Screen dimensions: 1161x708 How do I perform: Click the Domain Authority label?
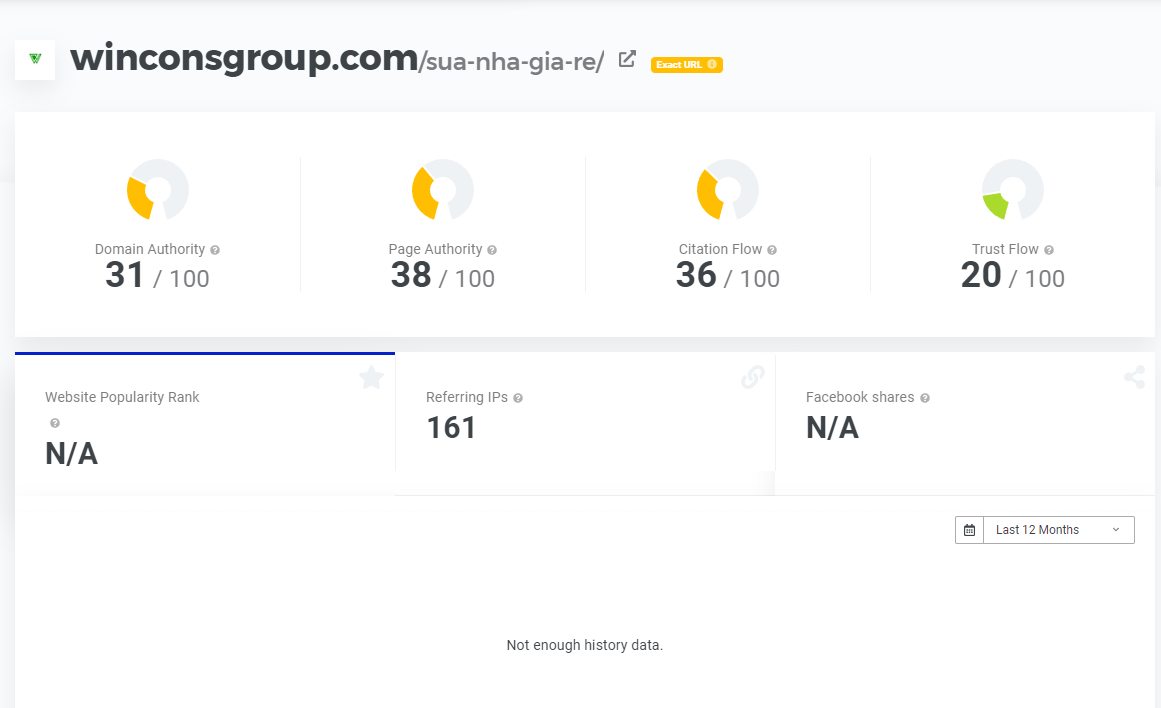pyautogui.click(x=150, y=250)
